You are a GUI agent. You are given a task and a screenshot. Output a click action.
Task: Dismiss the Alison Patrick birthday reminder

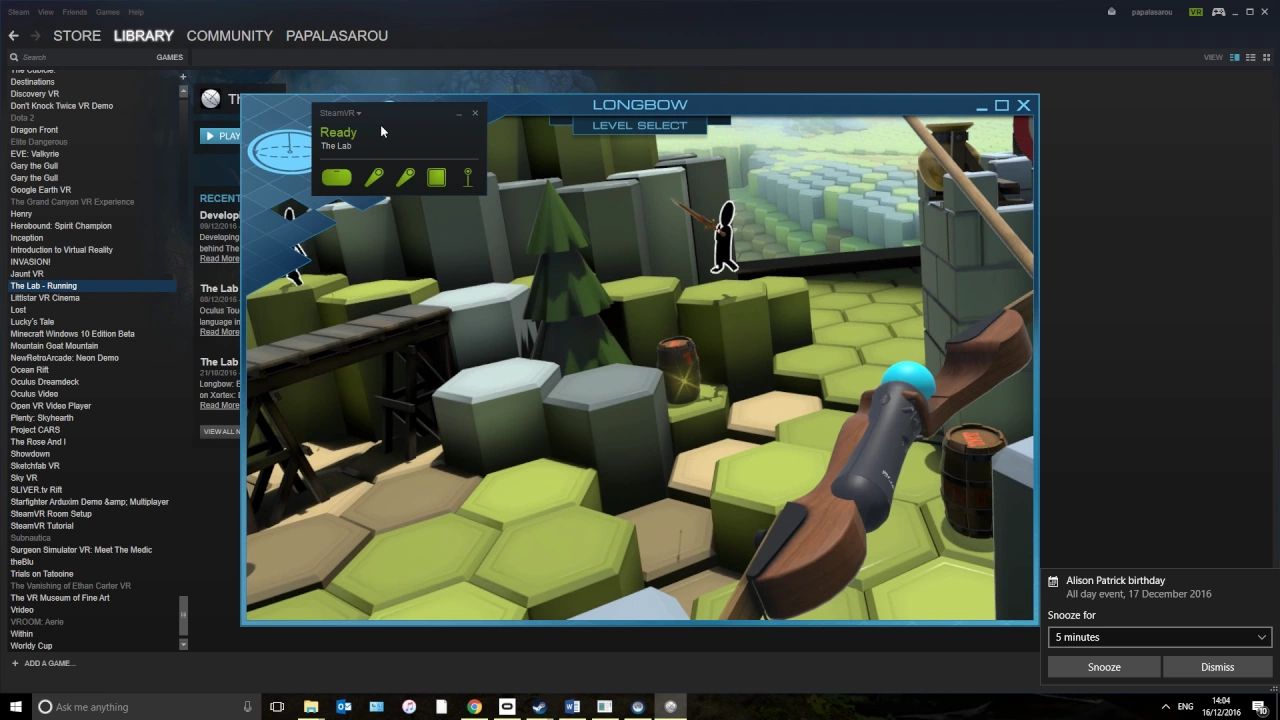1217,667
